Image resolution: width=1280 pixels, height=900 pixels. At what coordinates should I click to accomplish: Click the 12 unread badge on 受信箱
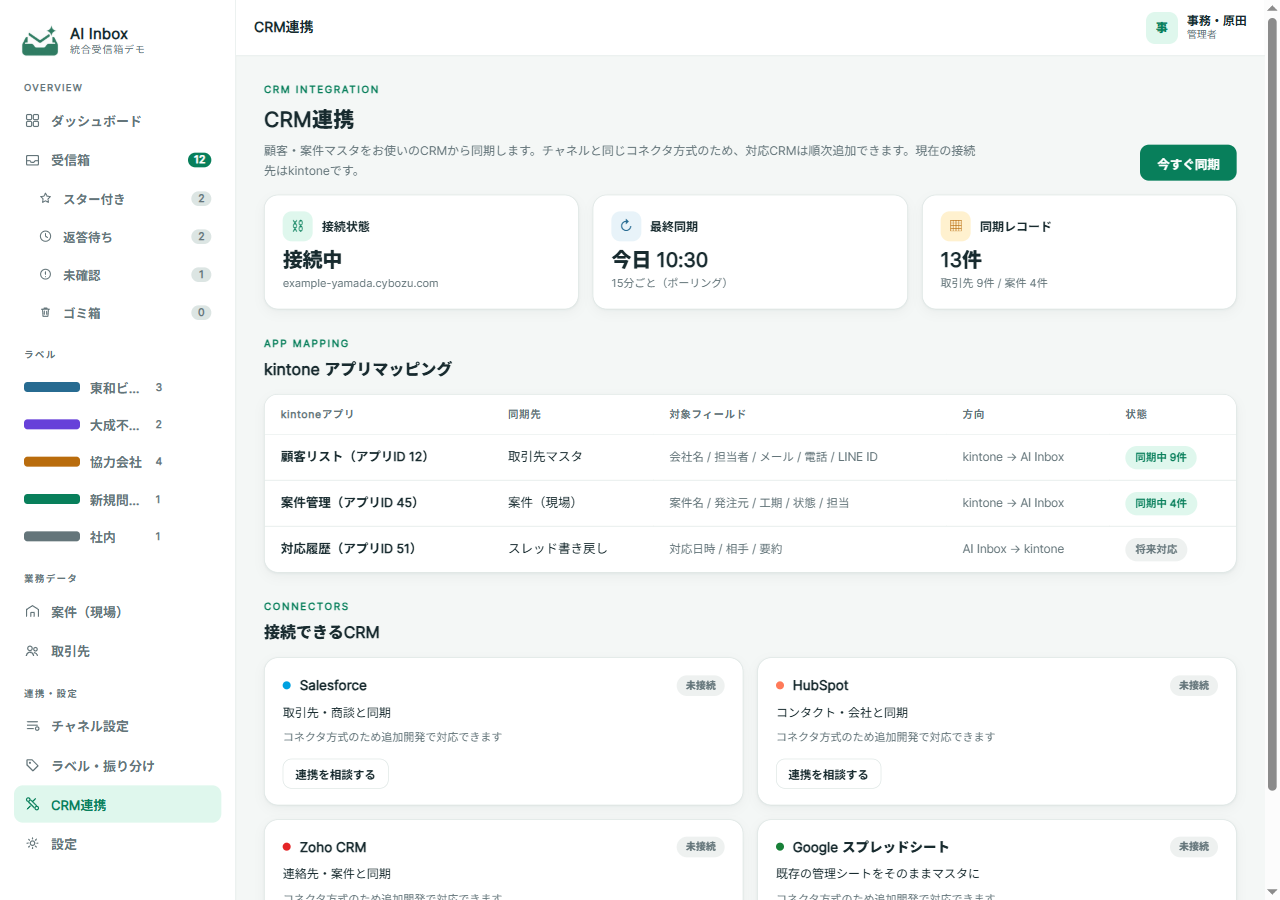click(200, 160)
